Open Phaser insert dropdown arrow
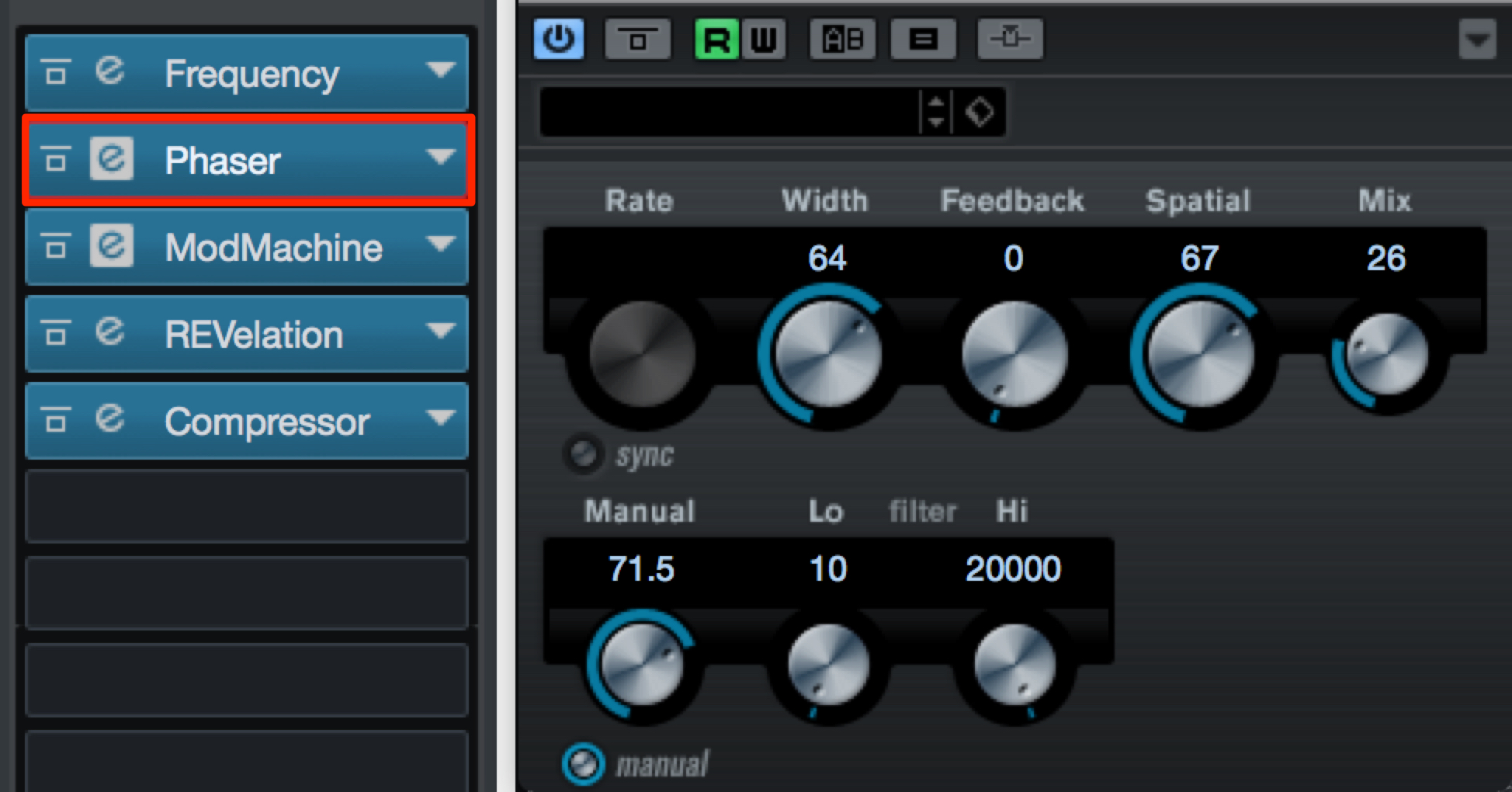 pyautogui.click(x=440, y=157)
